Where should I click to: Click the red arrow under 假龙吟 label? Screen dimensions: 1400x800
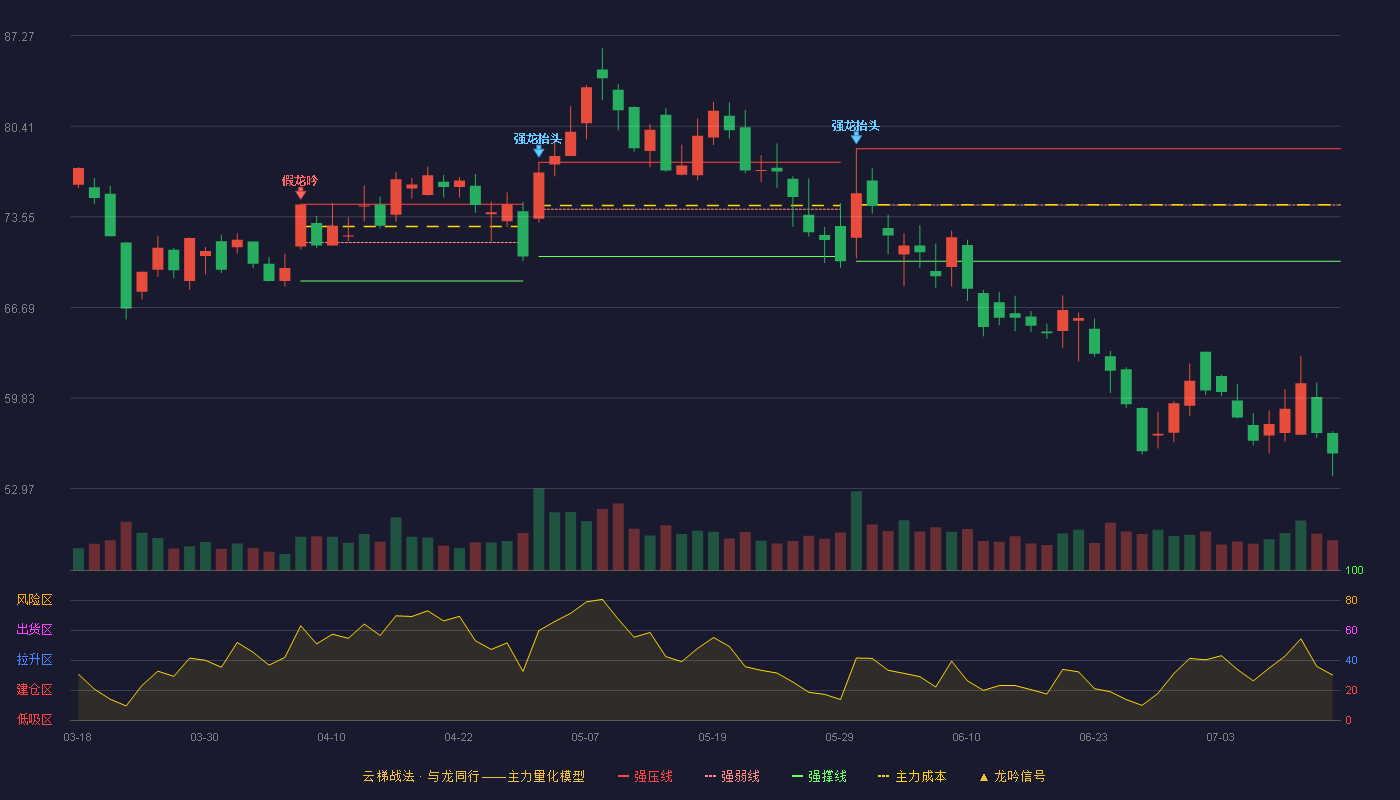tap(301, 193)
